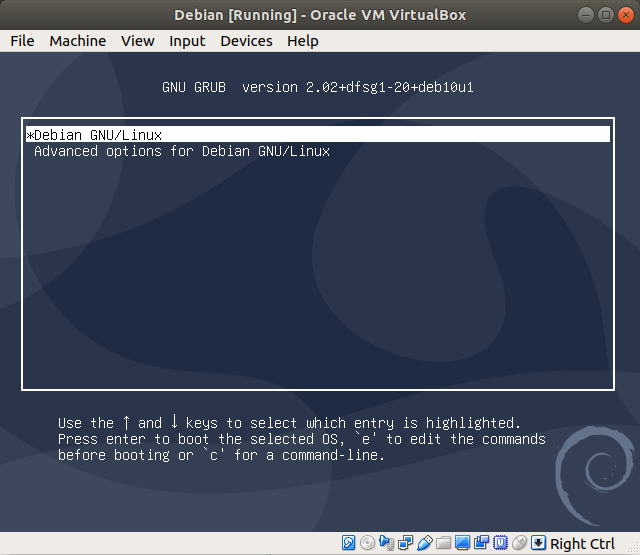Toggle the mouse integration status icon
Screen dimensions: 640x555
click(519, 543)
